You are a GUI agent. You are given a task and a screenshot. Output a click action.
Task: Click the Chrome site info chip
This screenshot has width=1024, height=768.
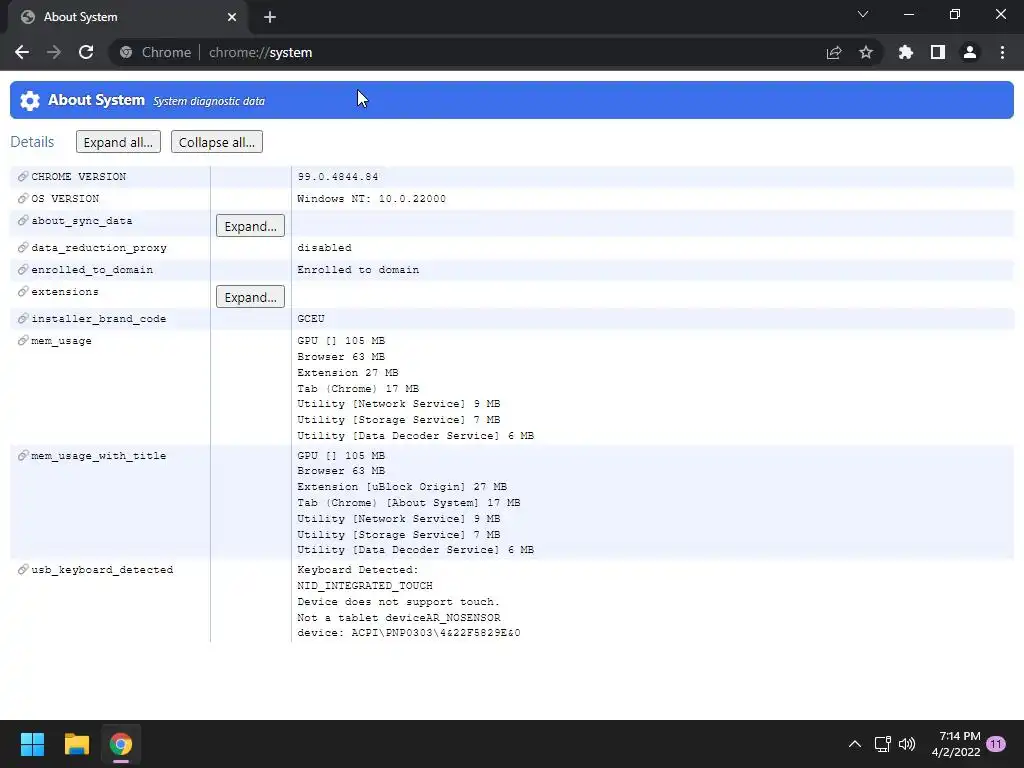point(155,52)
